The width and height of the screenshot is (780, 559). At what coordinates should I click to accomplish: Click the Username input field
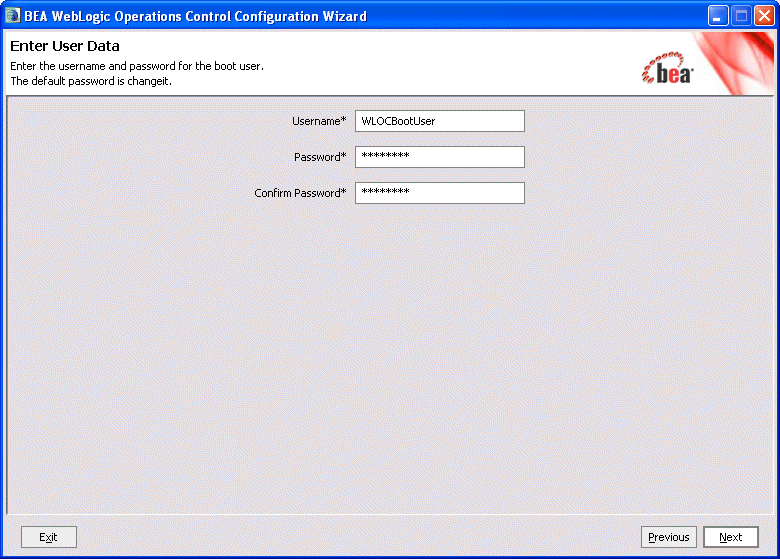click(x=440, y=121)
